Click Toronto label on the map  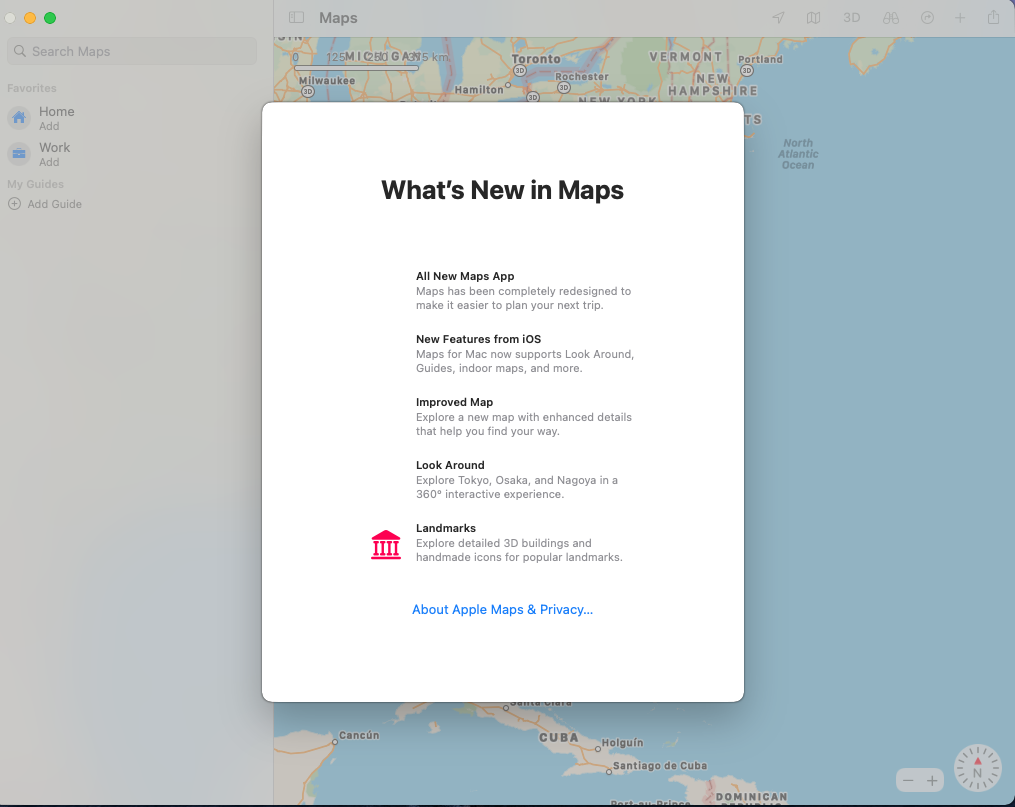[x=536, y=59]
